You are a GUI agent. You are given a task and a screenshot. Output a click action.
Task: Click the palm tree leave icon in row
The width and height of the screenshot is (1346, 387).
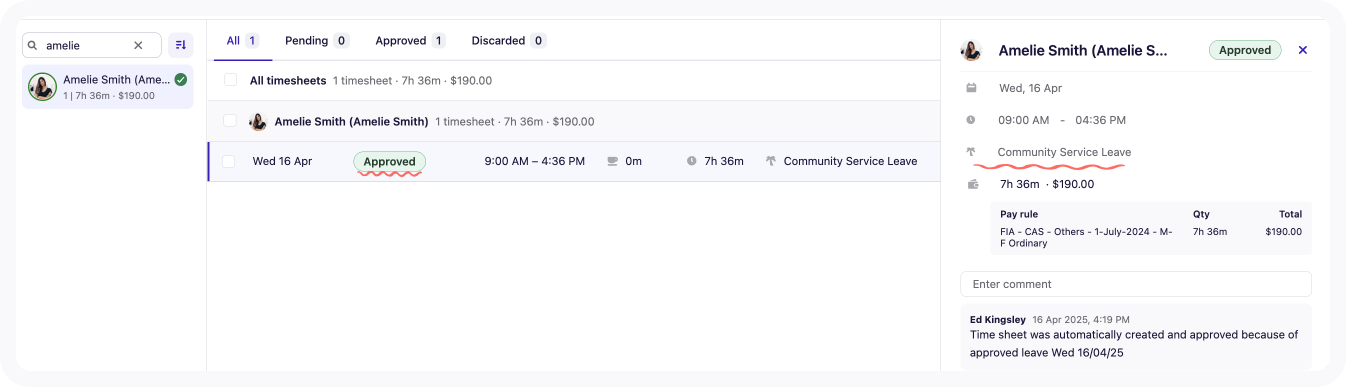771,161
